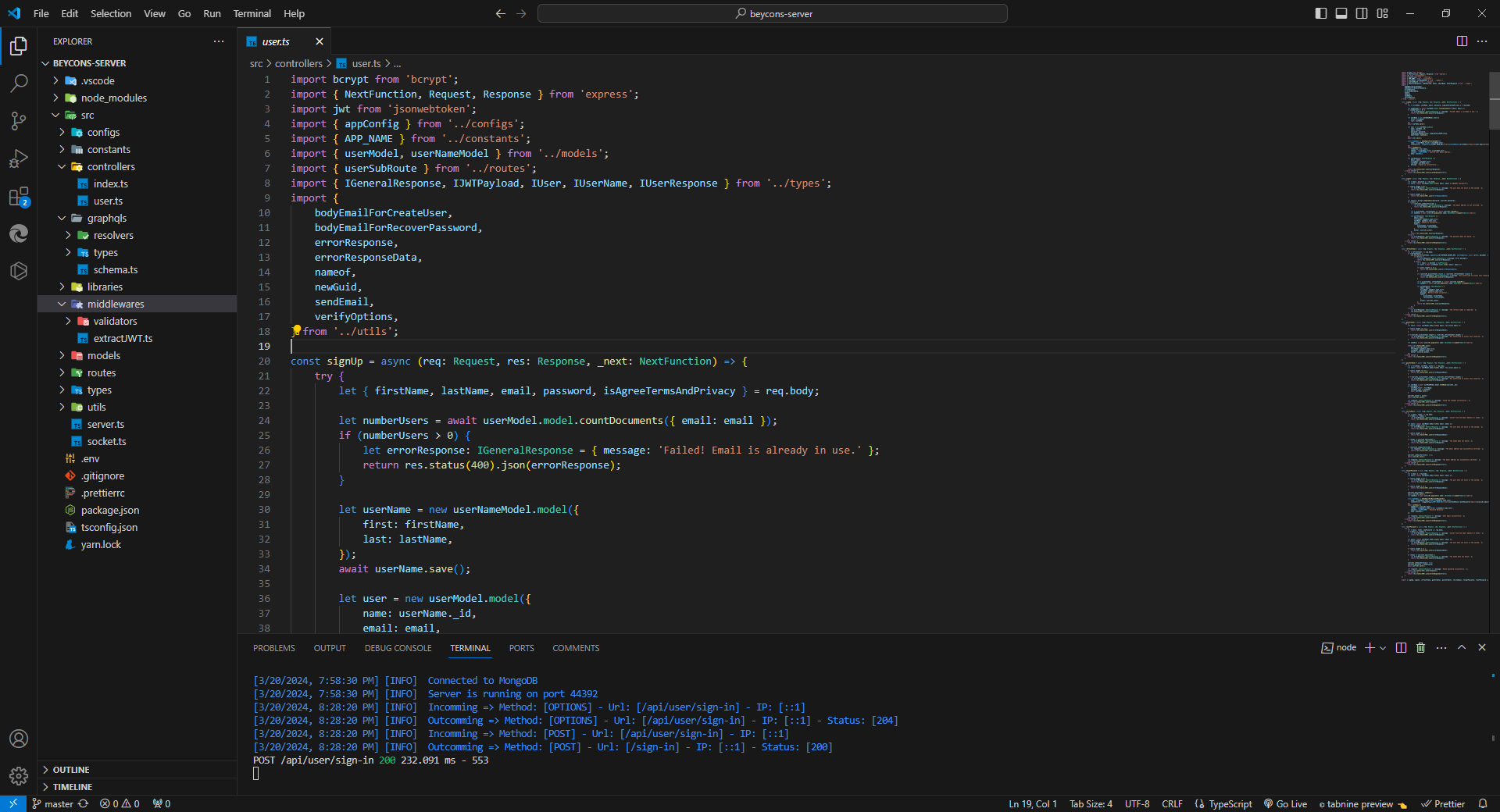The image size is (1500, 812).
Task: Click the code minimap
Action: [1444, 326]
